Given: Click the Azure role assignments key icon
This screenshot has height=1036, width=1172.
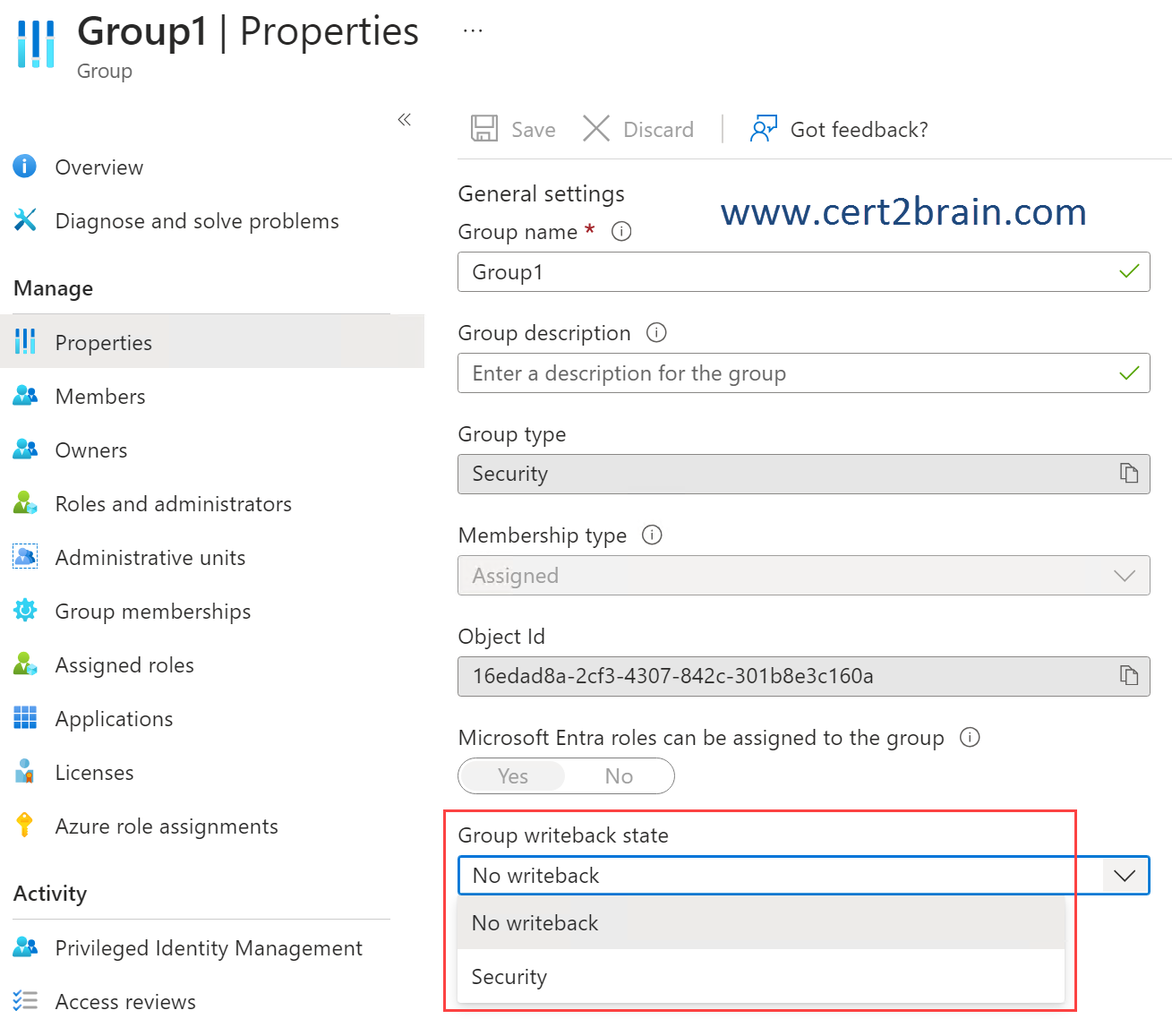Looking at the screenshot, I should (x=24, y=825).
